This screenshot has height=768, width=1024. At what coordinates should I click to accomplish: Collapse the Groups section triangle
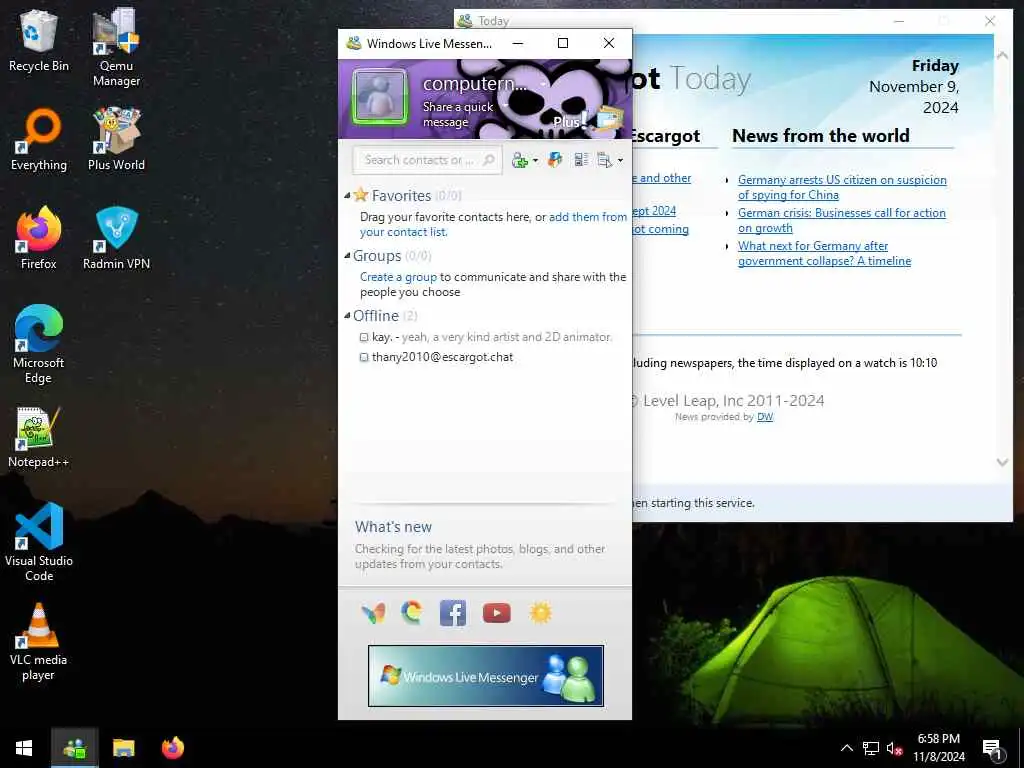point(347,255)
